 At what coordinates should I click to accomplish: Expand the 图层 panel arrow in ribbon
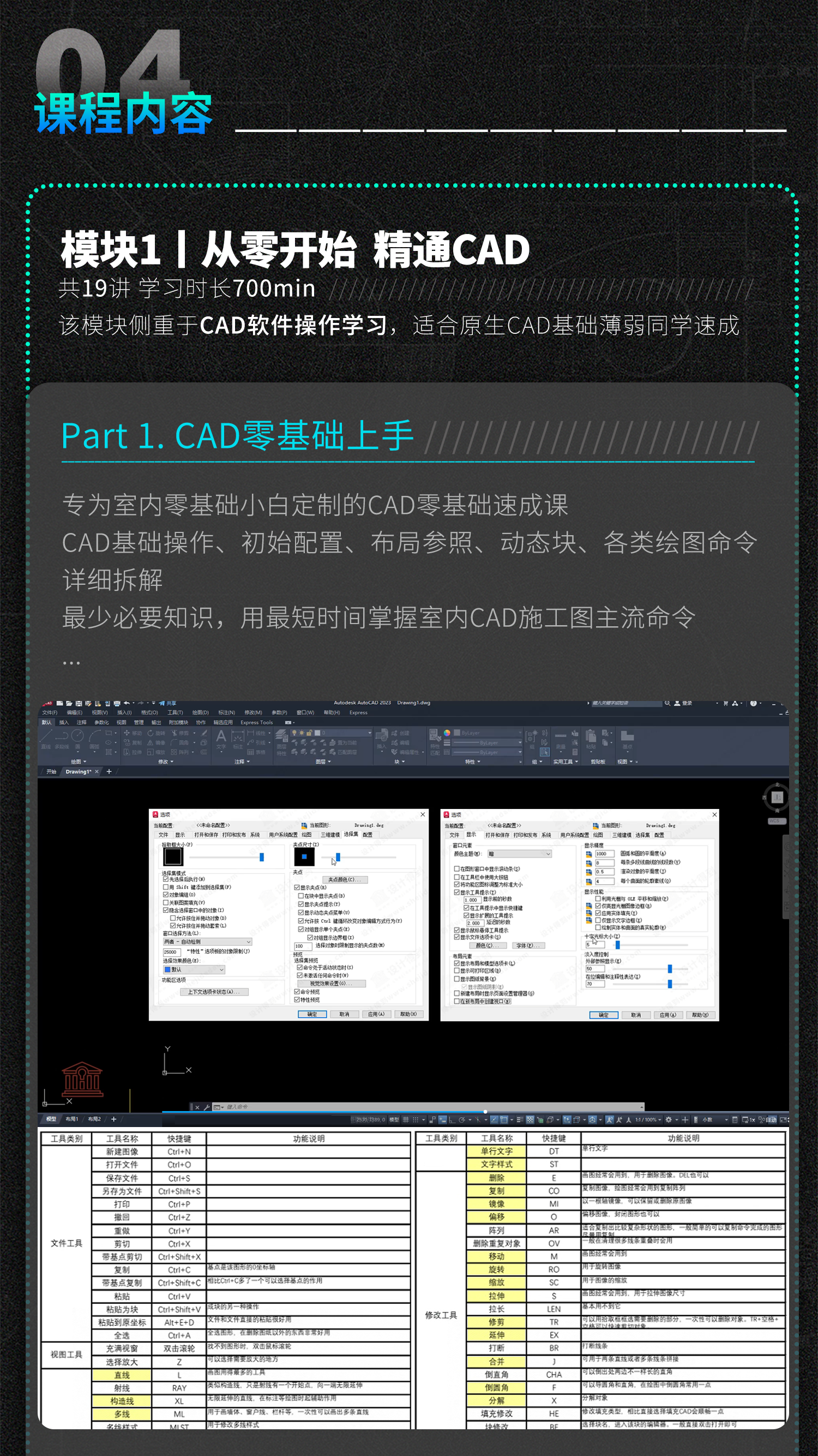click(x=329, y=762)
